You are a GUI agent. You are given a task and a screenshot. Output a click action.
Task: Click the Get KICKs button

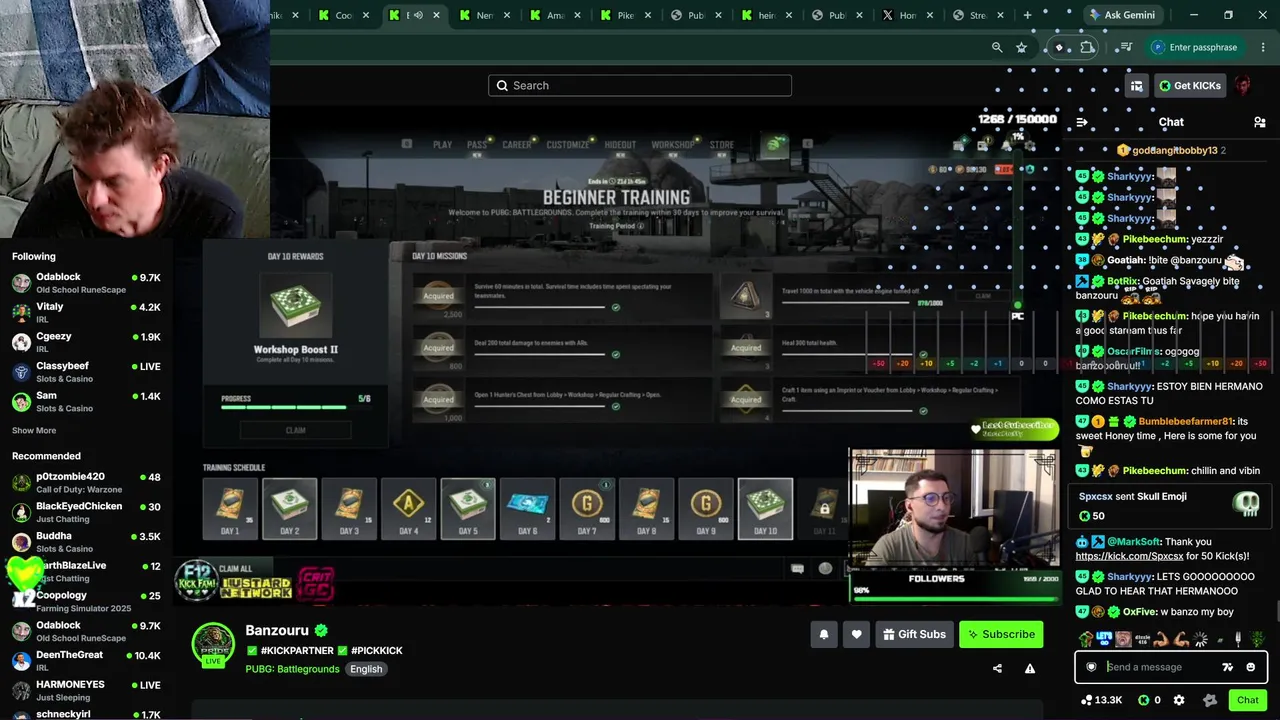(x=1190, y=86)
